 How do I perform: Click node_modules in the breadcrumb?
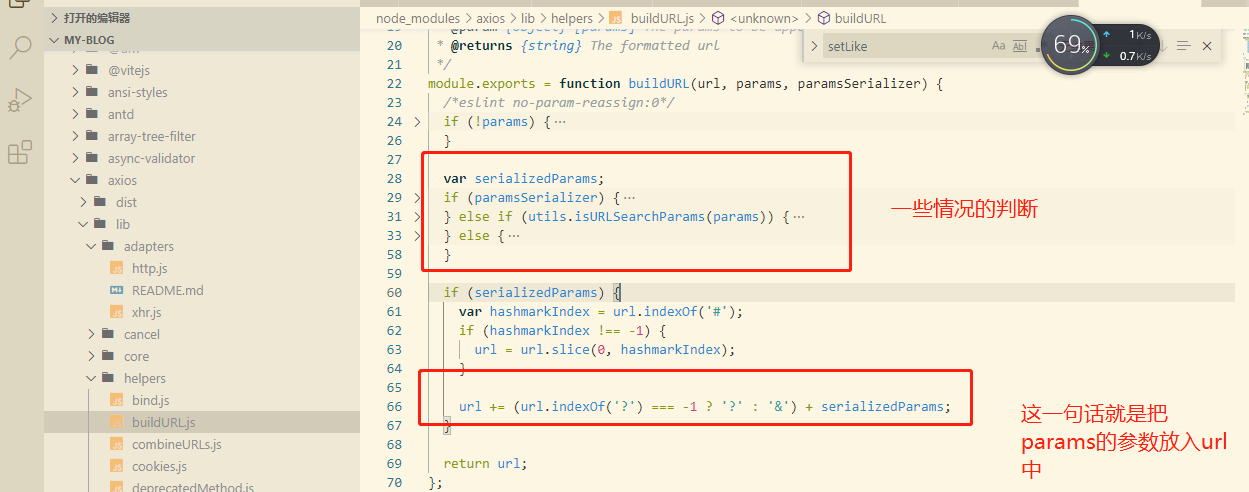click(x=418, y=18)
